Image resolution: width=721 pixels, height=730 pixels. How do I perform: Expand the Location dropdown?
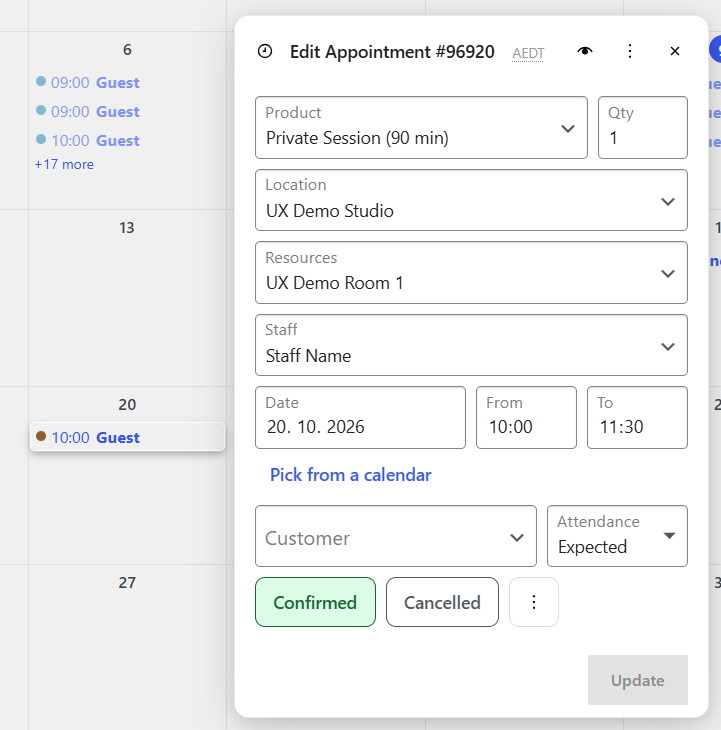pos(471,200)
